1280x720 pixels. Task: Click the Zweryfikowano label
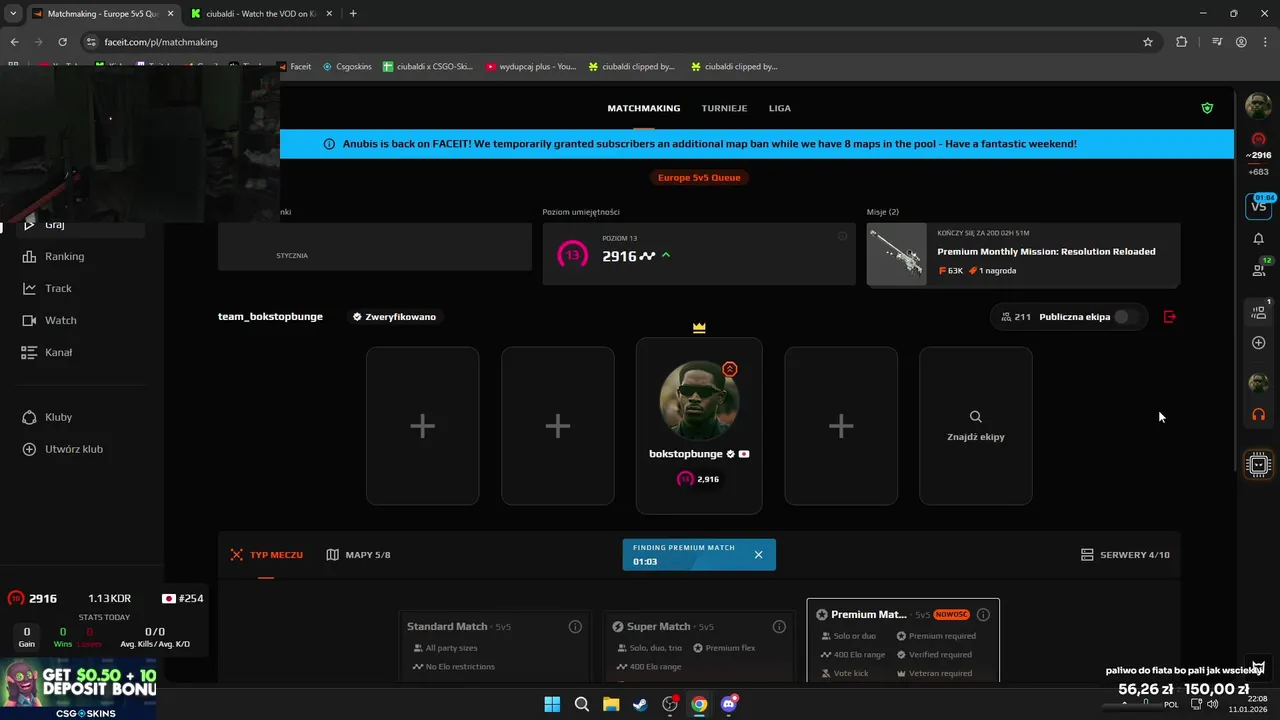click(394, 317)
